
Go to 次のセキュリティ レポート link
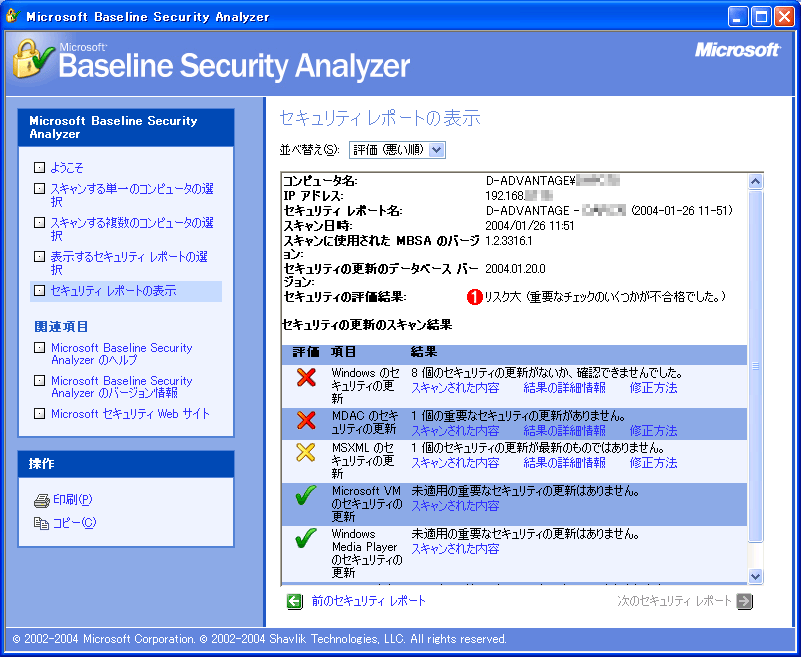point(674,601)
